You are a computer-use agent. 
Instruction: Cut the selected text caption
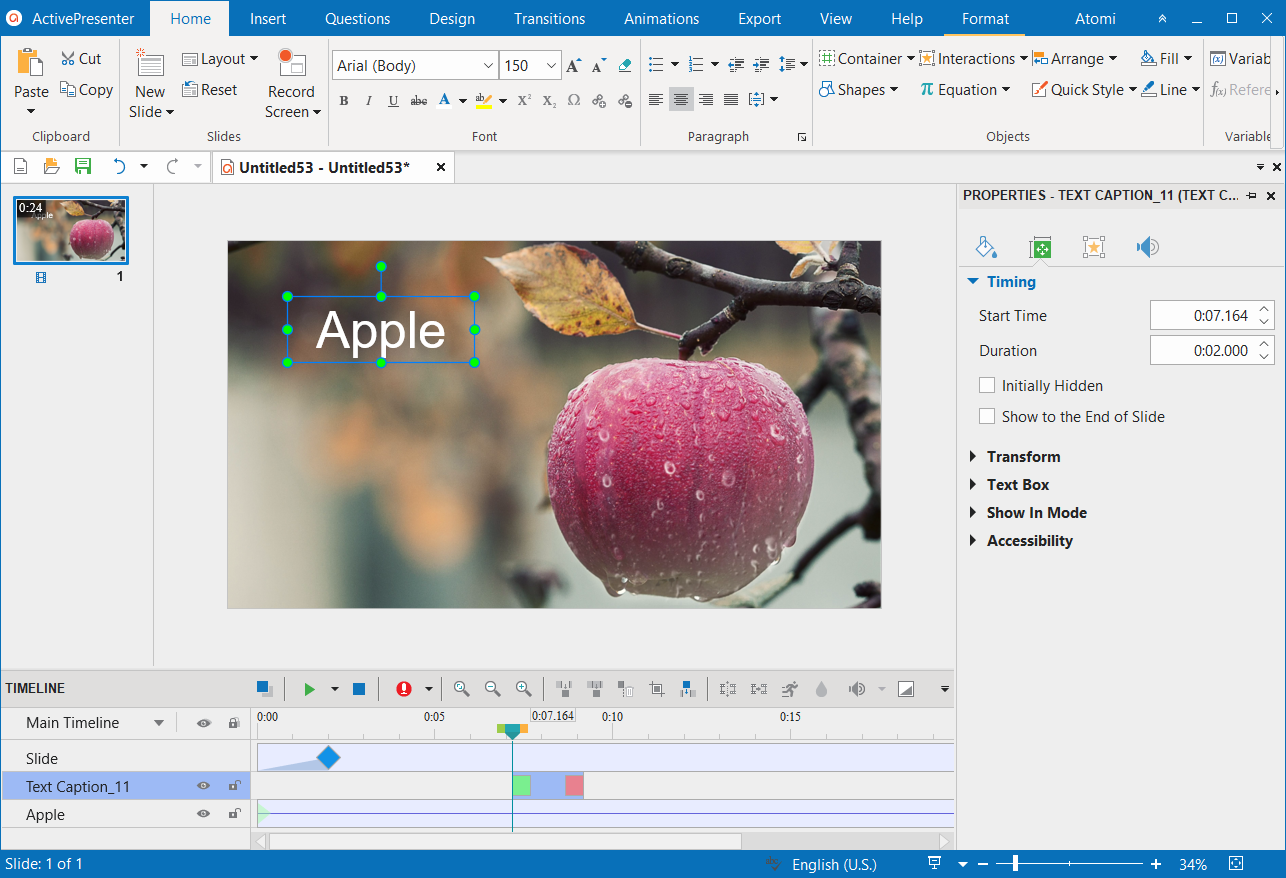tap(81, 59)
